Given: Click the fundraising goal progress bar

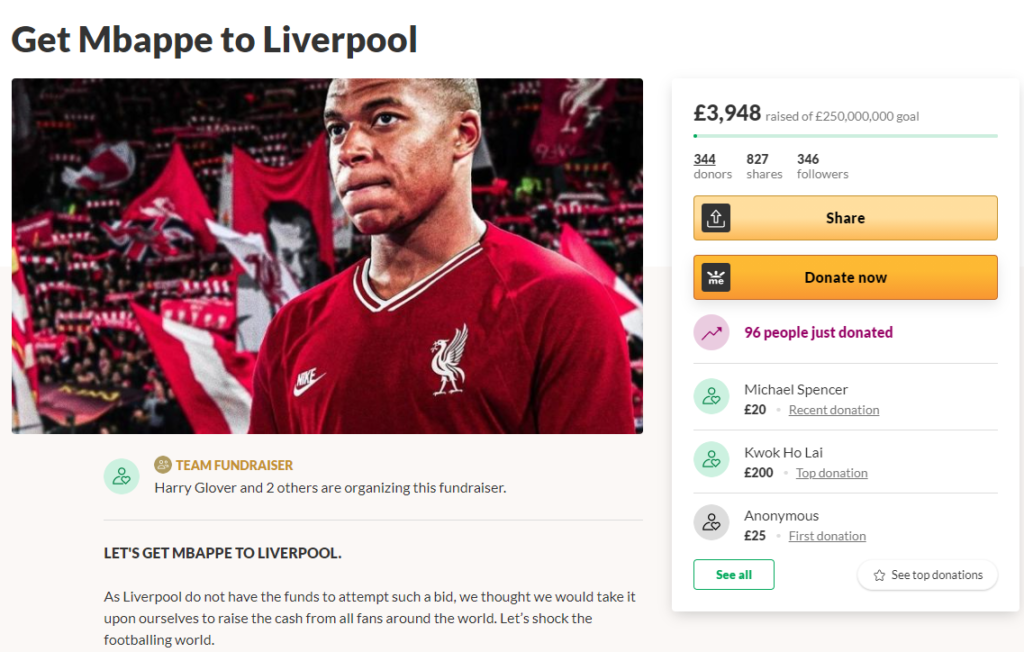Looking at the screenshot, I should tap(845, 135).
